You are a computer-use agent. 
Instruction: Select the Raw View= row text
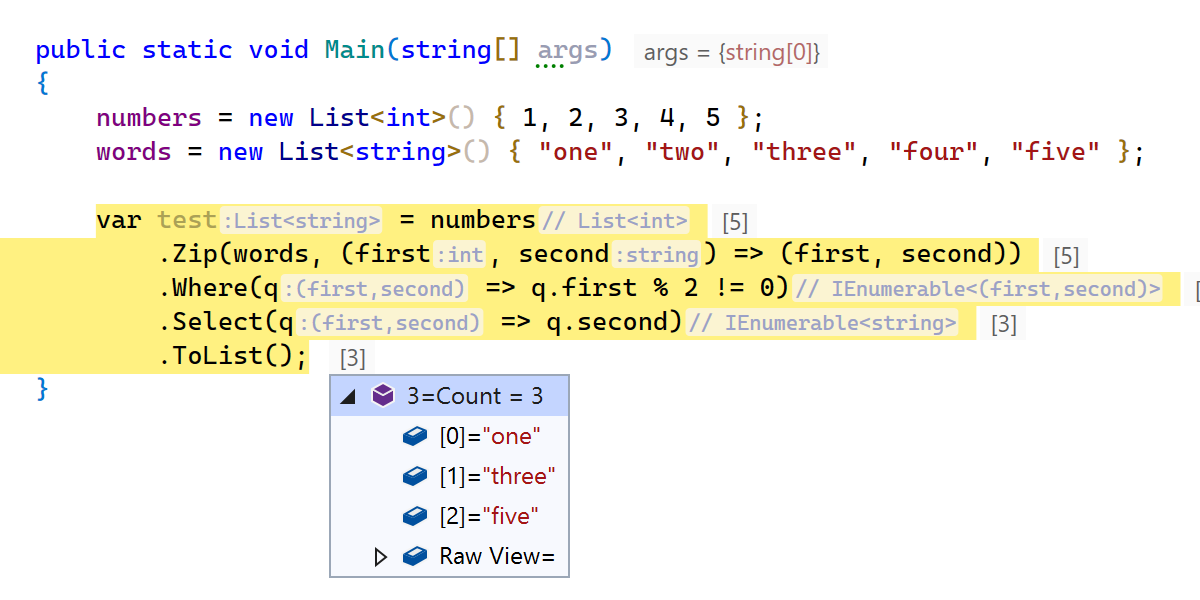[x=497, y=556]
